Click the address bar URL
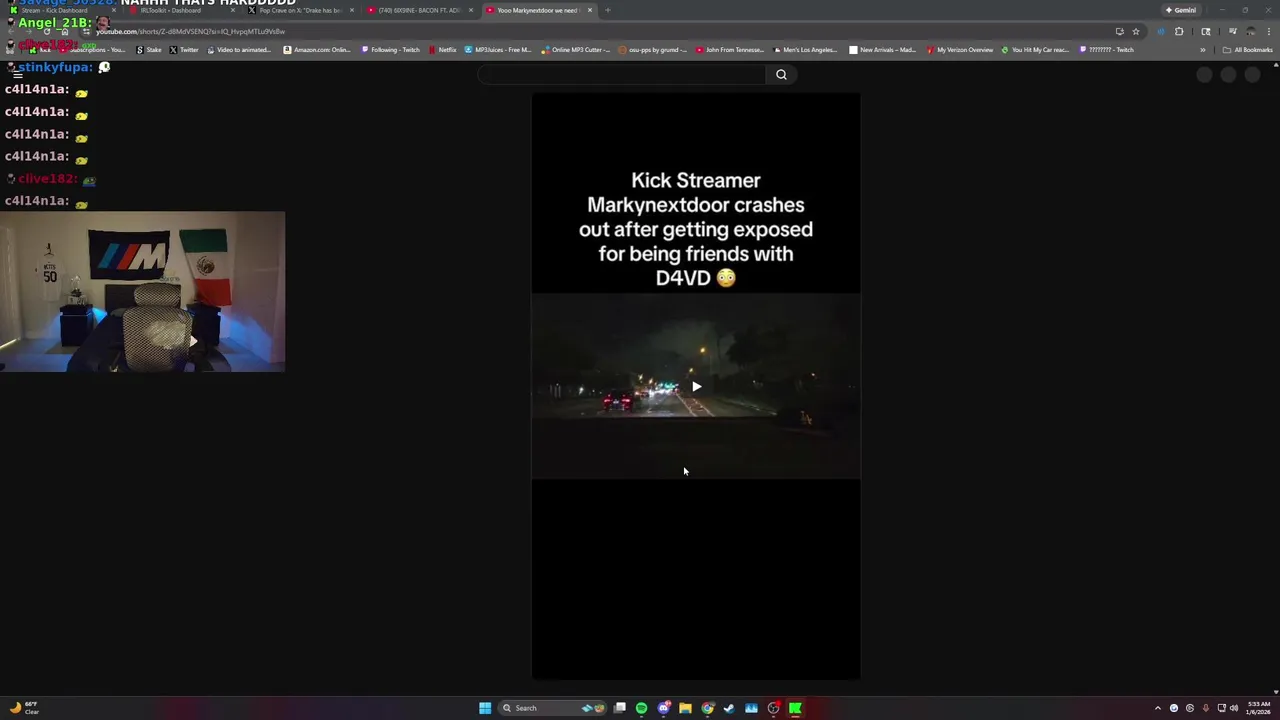 coord(190,31)
